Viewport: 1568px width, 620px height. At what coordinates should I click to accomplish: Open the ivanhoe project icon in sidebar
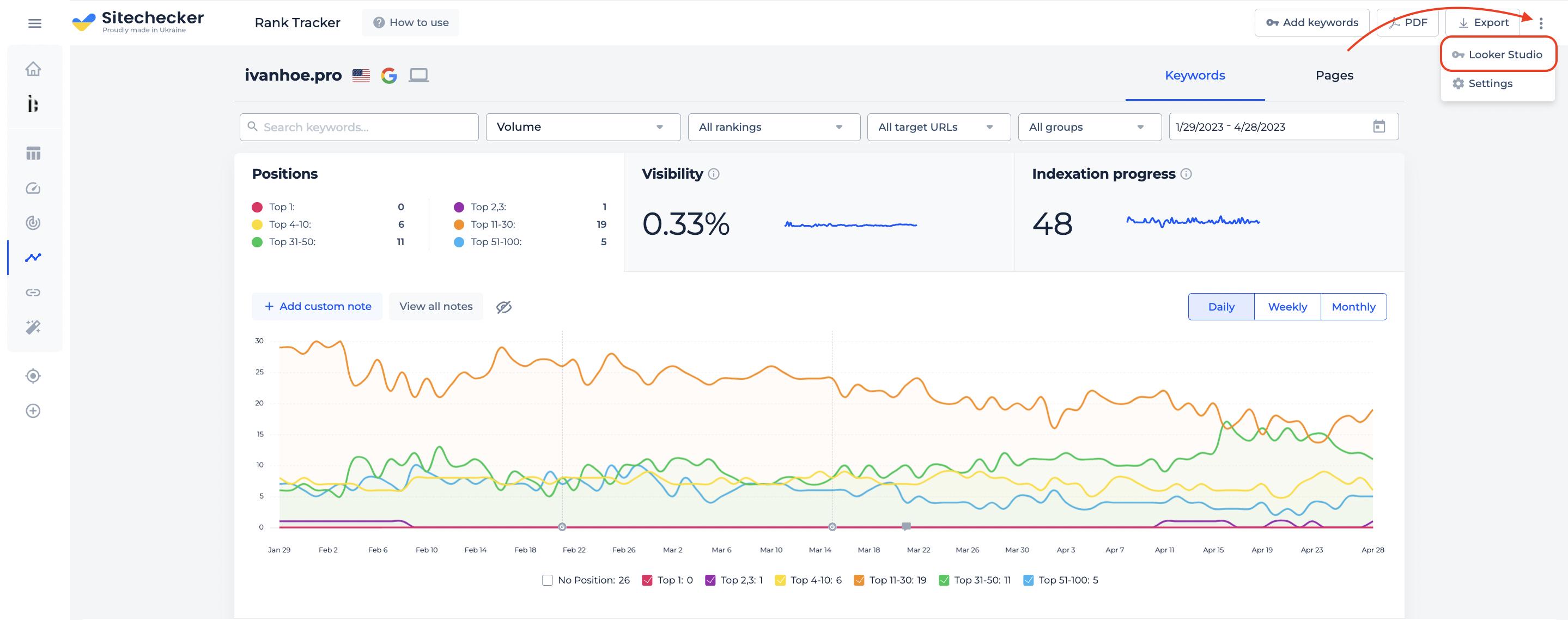coord(33,104)
